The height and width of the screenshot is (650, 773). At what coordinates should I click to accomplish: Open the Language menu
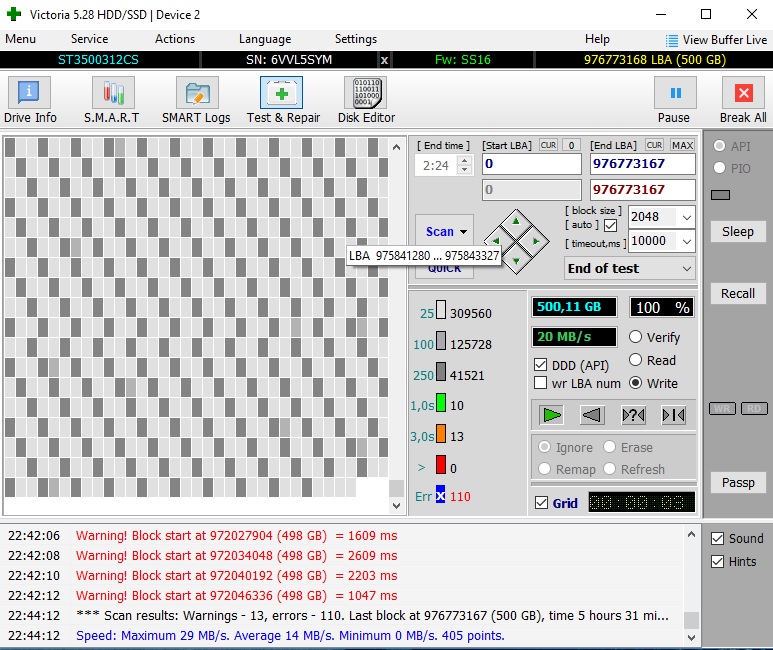[x=265, y=39]
